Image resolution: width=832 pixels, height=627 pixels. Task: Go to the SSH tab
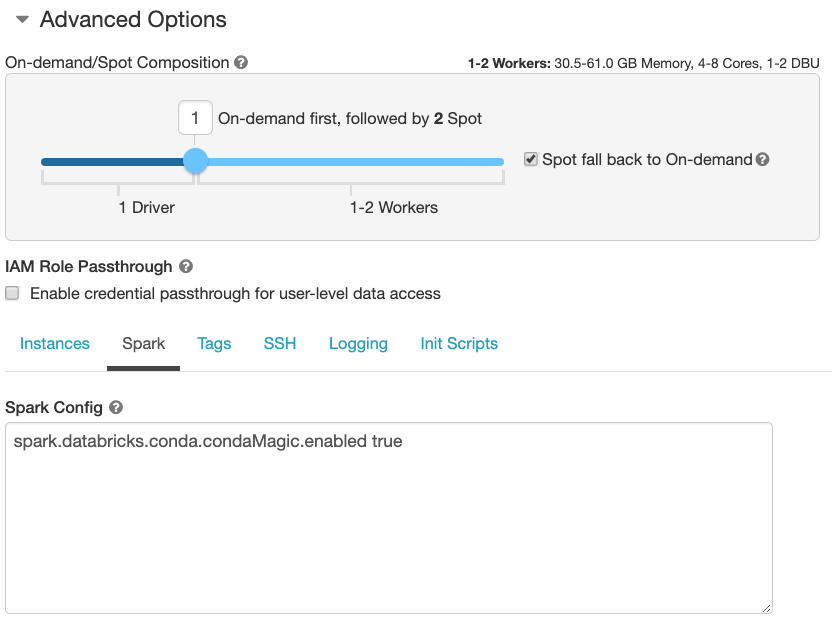click(280, 344)
